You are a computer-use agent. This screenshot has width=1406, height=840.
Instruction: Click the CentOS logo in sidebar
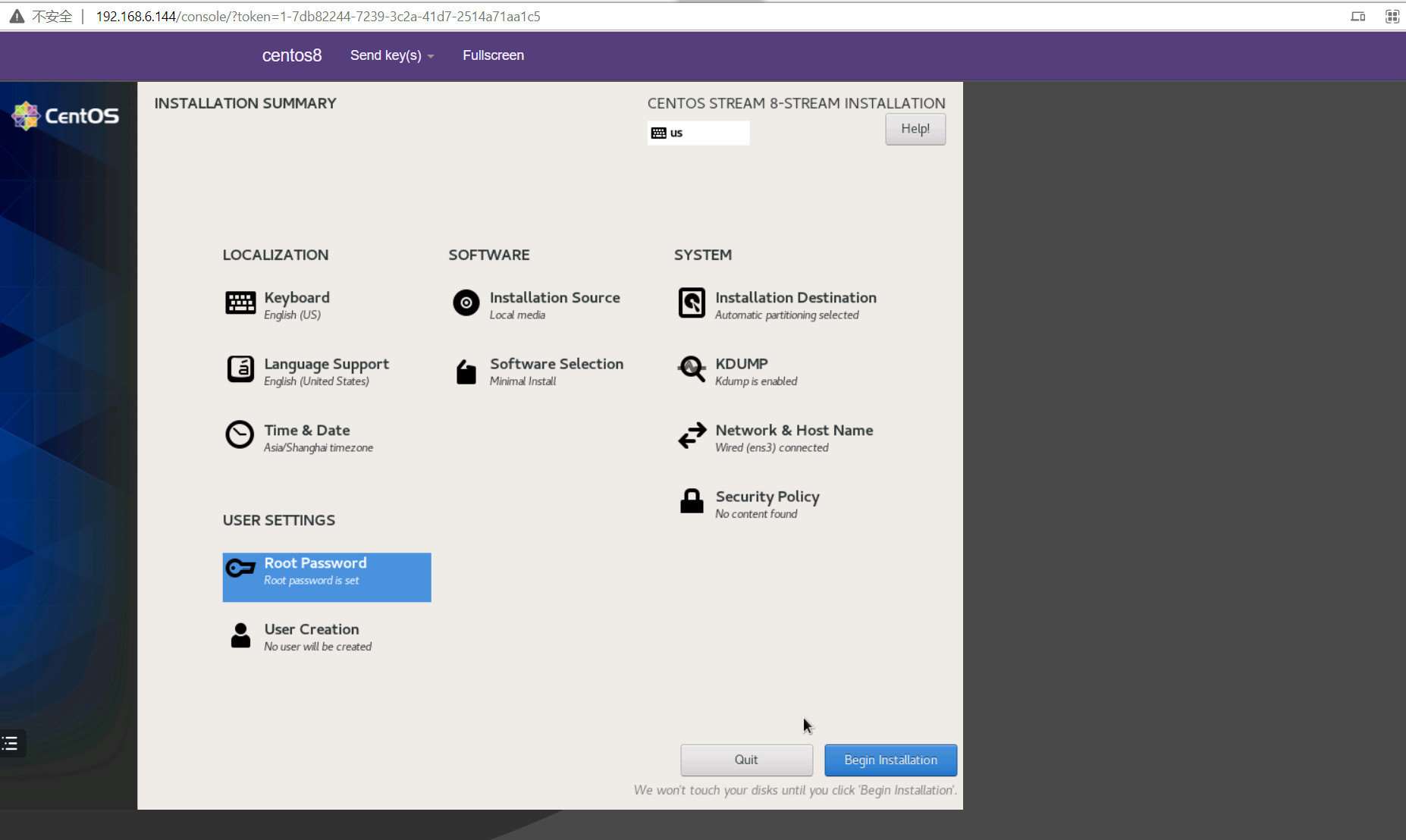tap(66, 116)
